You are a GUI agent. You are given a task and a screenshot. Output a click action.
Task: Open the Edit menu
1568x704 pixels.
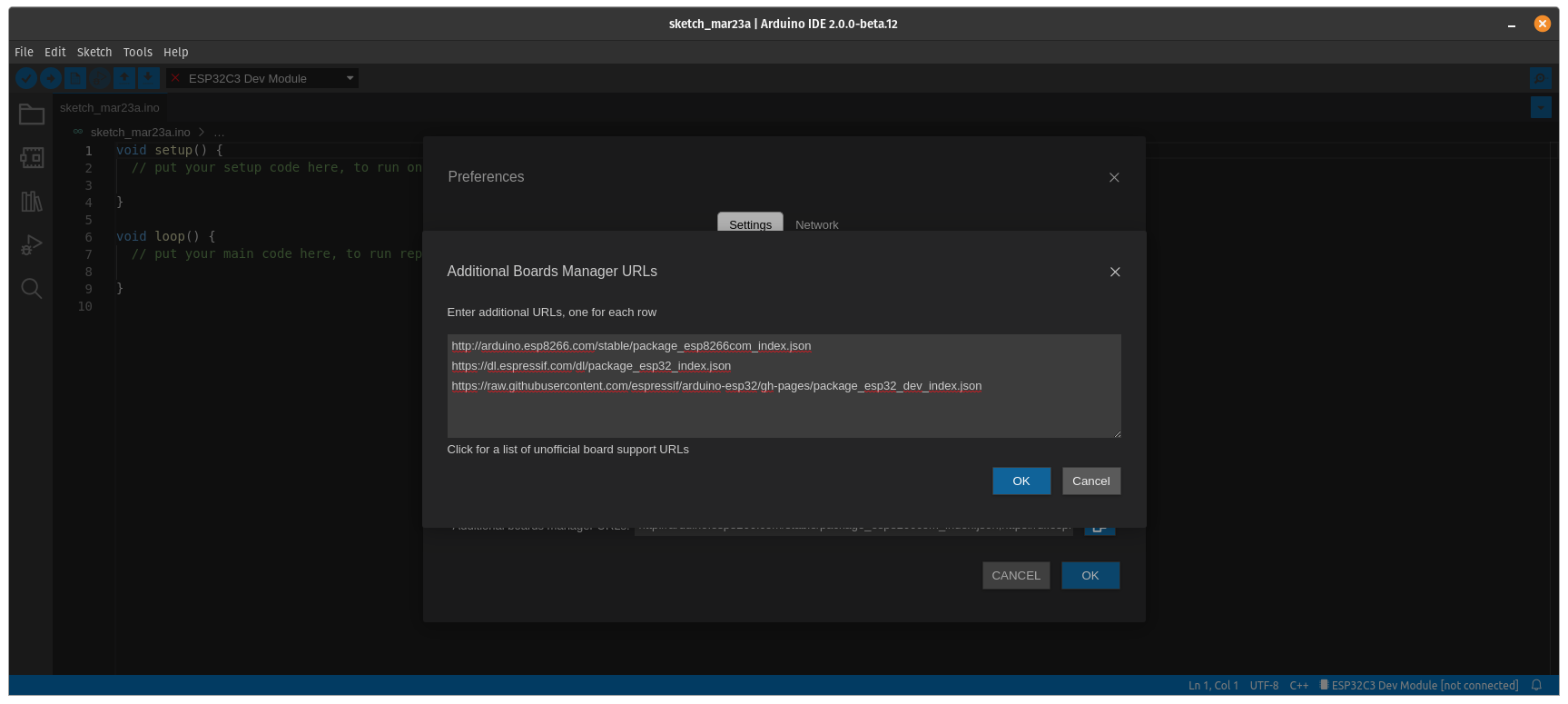[55, 52]
